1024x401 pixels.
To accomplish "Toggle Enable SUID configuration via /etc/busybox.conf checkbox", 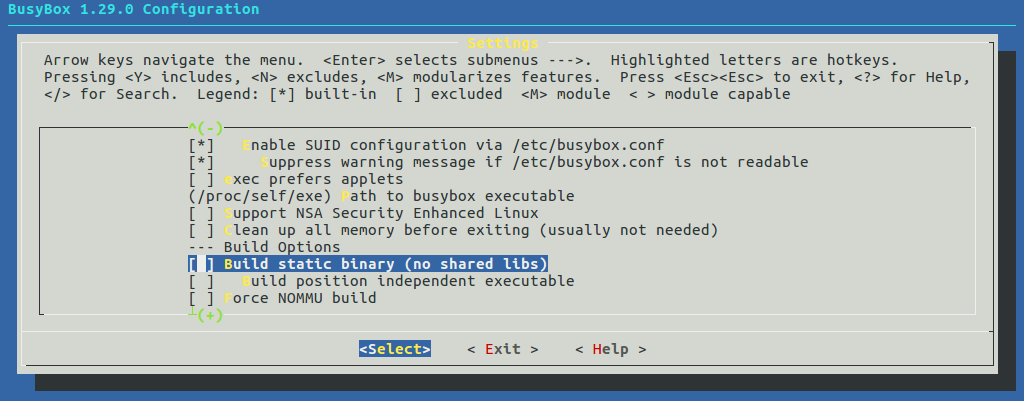I will (x=201, y=145).
